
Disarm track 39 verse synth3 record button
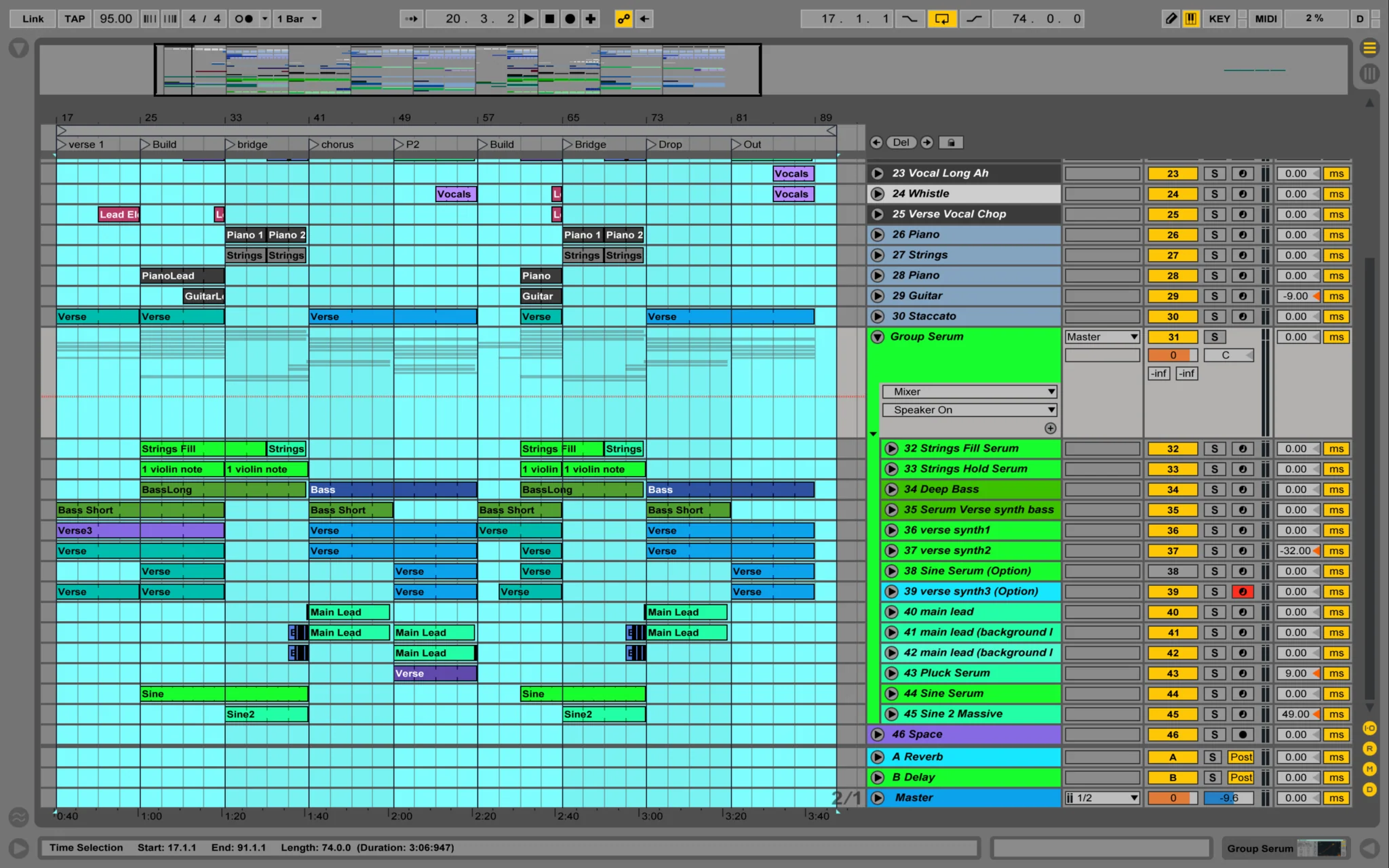point(1243,592)
